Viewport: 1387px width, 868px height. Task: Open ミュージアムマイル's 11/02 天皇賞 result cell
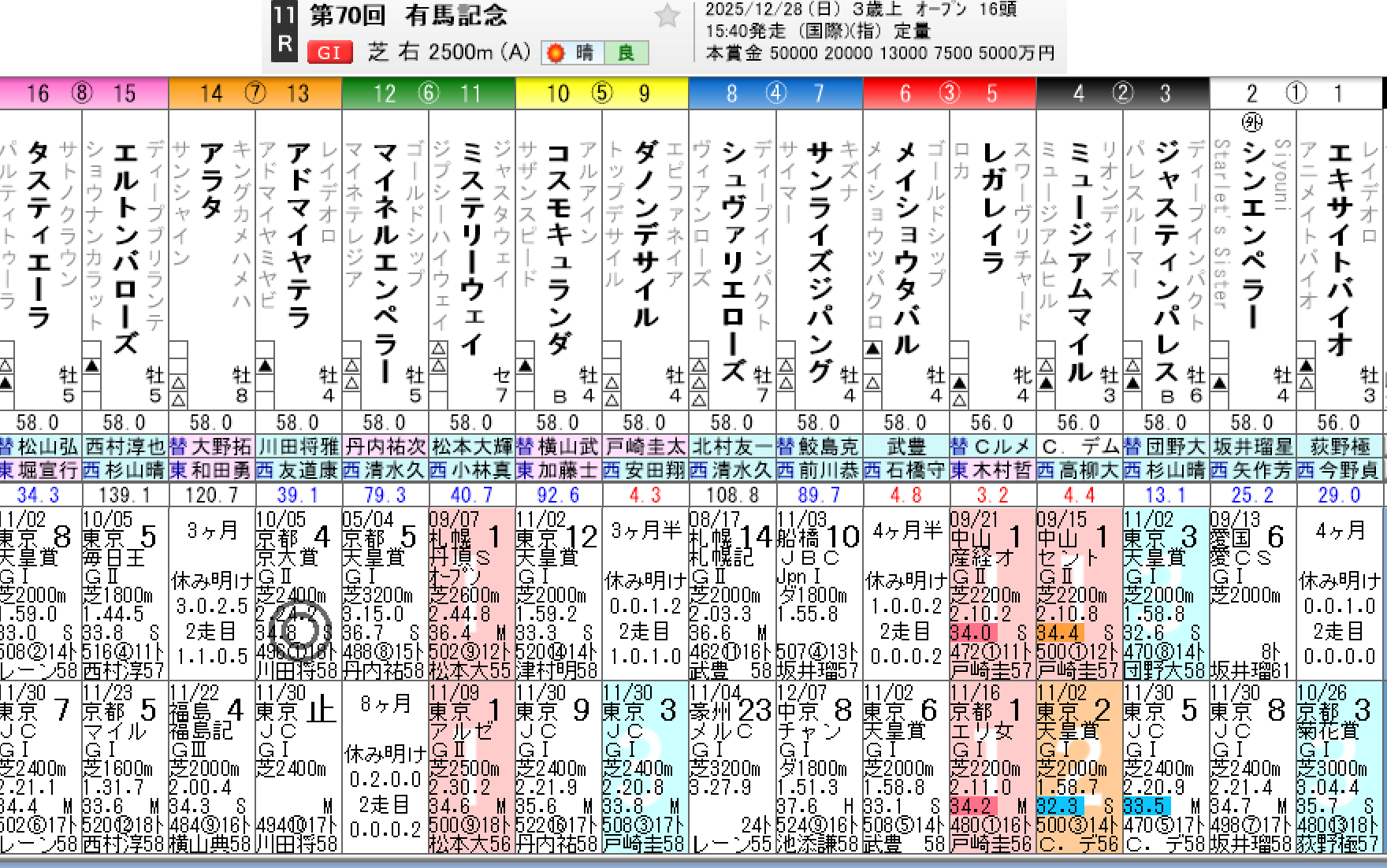click(1079, 767)
